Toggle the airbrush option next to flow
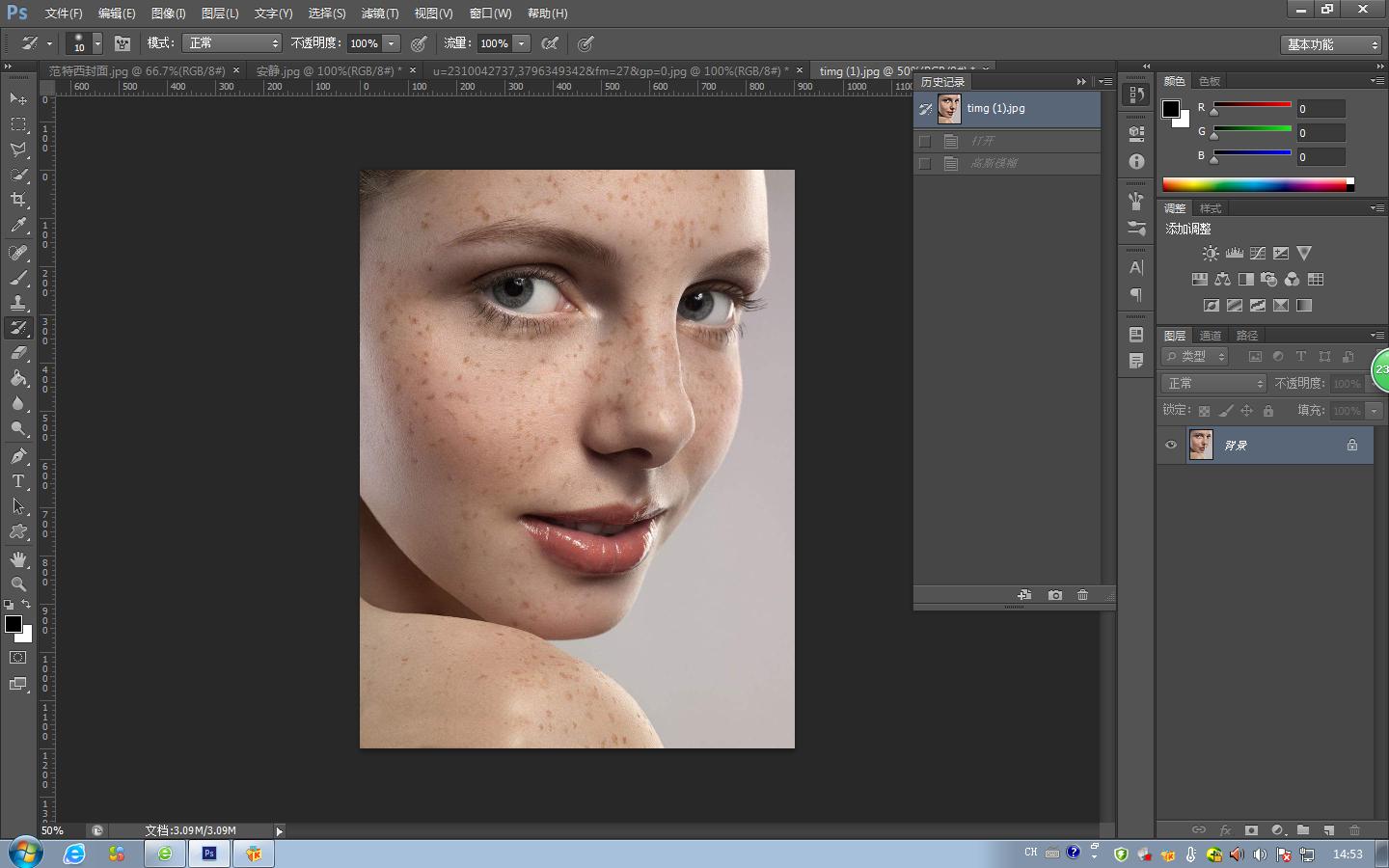Viewport: 1389px width, 868px height. 550,43
